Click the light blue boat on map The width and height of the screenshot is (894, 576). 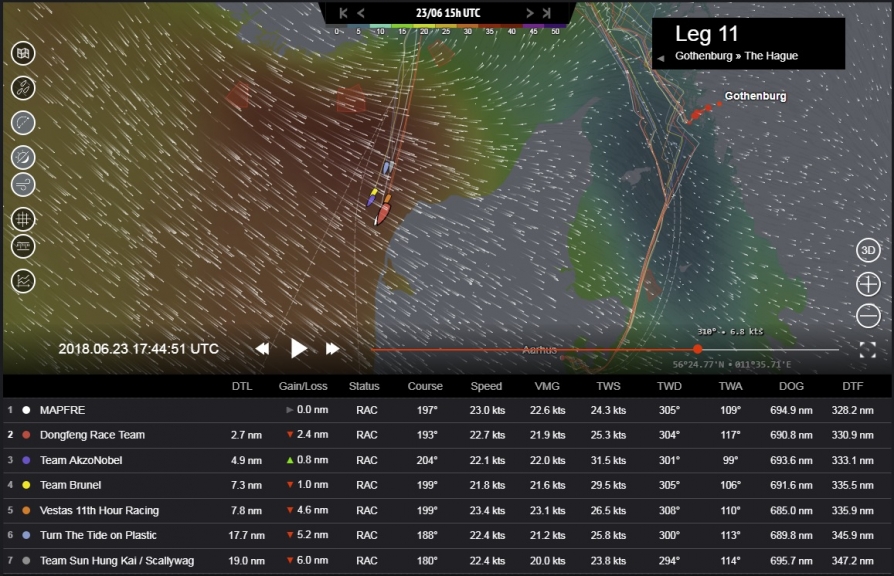[387, 168]
